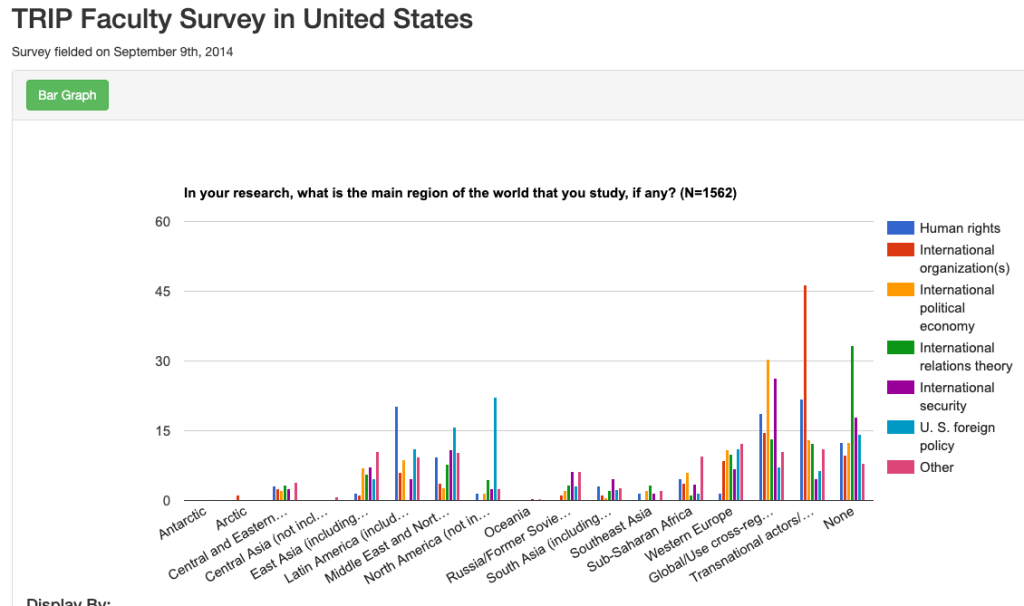Click the green Bar Graph button
The height and width of the screenshot is (606, 1024).
(x=67, y=95)
